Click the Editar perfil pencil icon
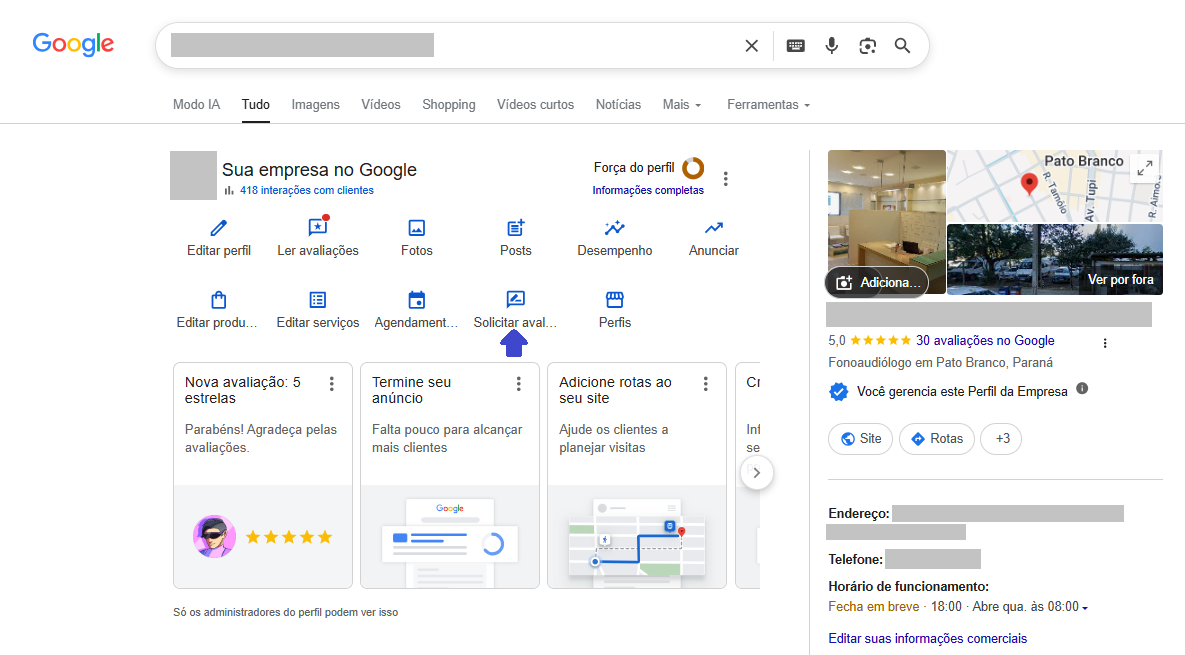1185x655 pixels. 218,227
